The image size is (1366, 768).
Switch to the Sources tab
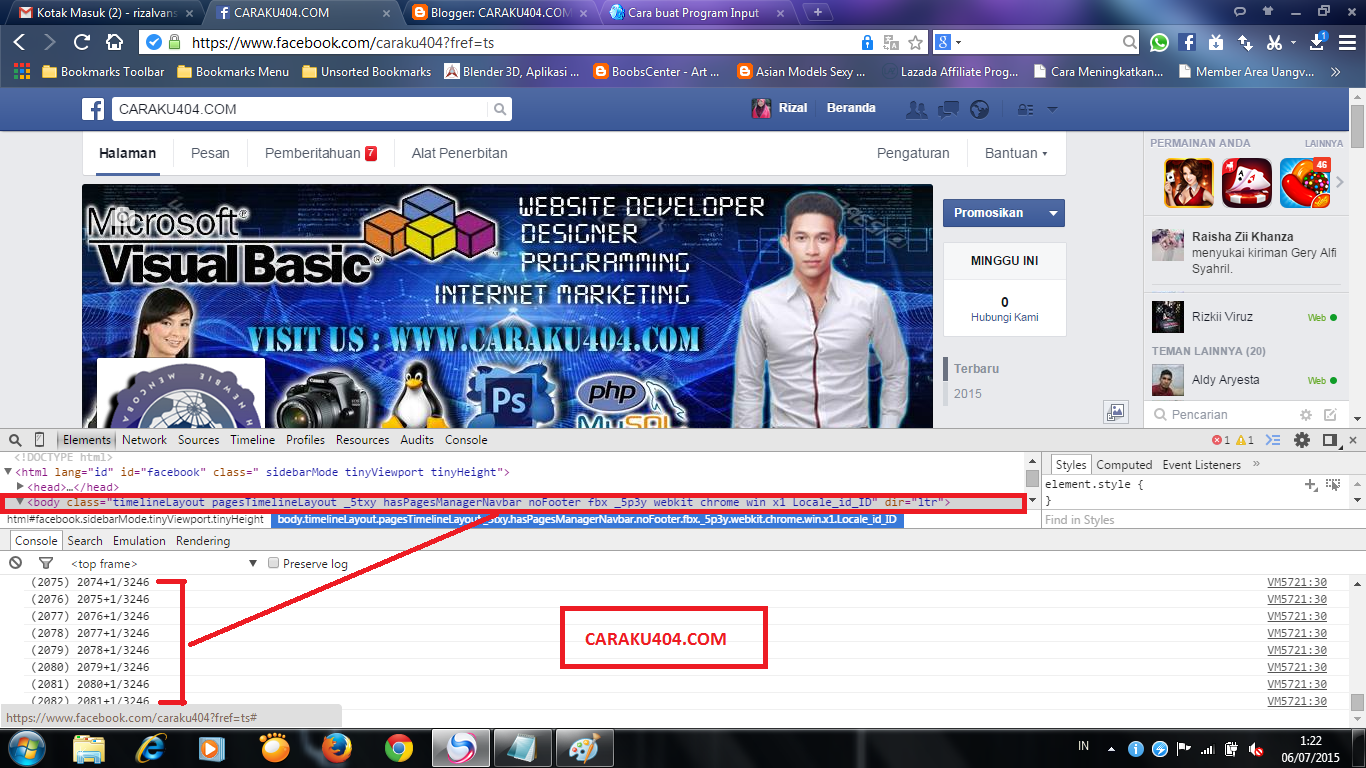point(199,440)
